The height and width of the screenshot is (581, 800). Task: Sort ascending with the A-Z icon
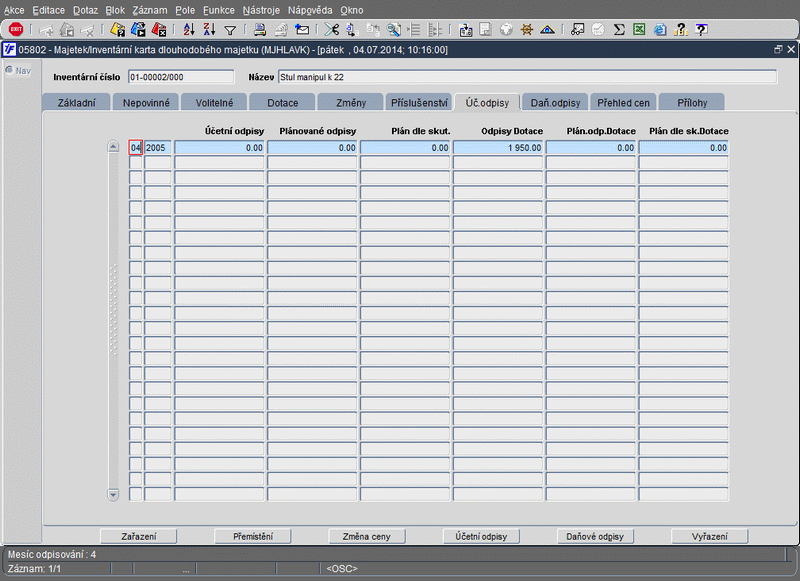(x=189, y=30)
